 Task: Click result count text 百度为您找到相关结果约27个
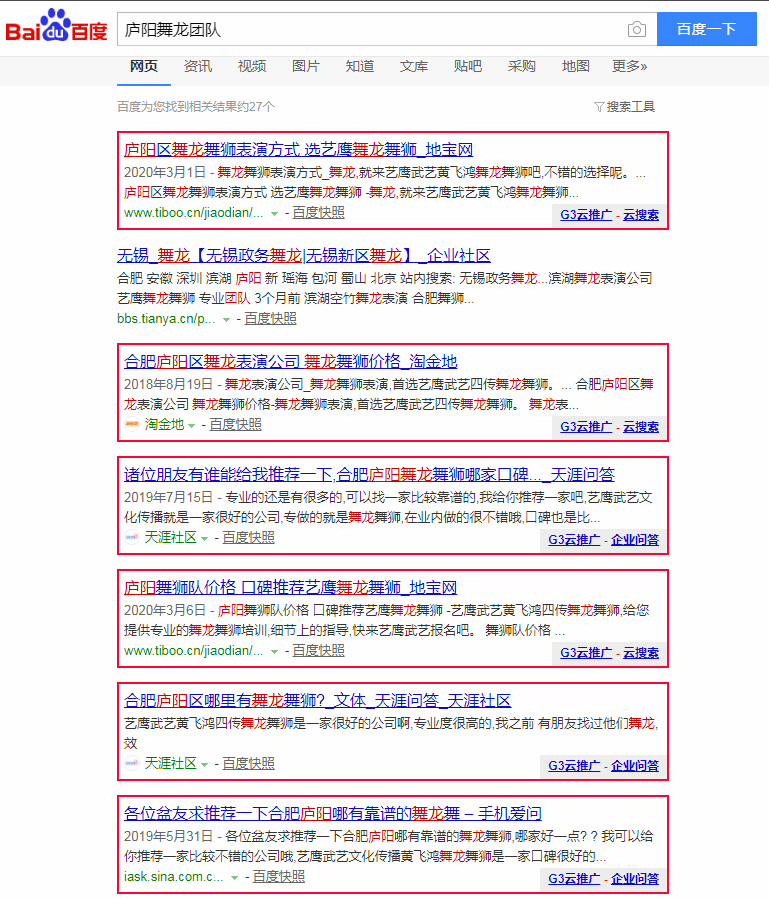[196, 107]
